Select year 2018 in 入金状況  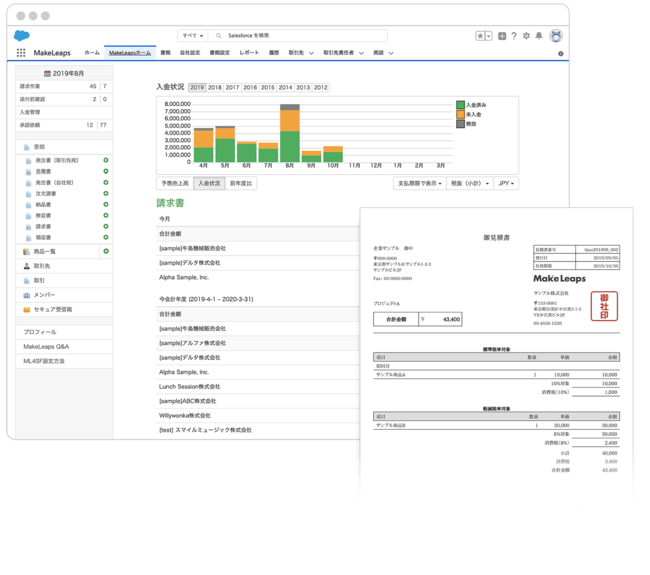pyautogui.click(x=215, y=88)
